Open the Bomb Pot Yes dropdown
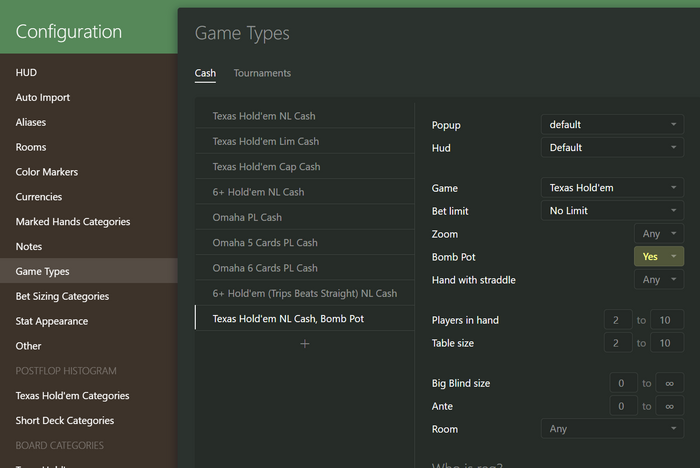The image size is (700, 468). tap(659, 257)
